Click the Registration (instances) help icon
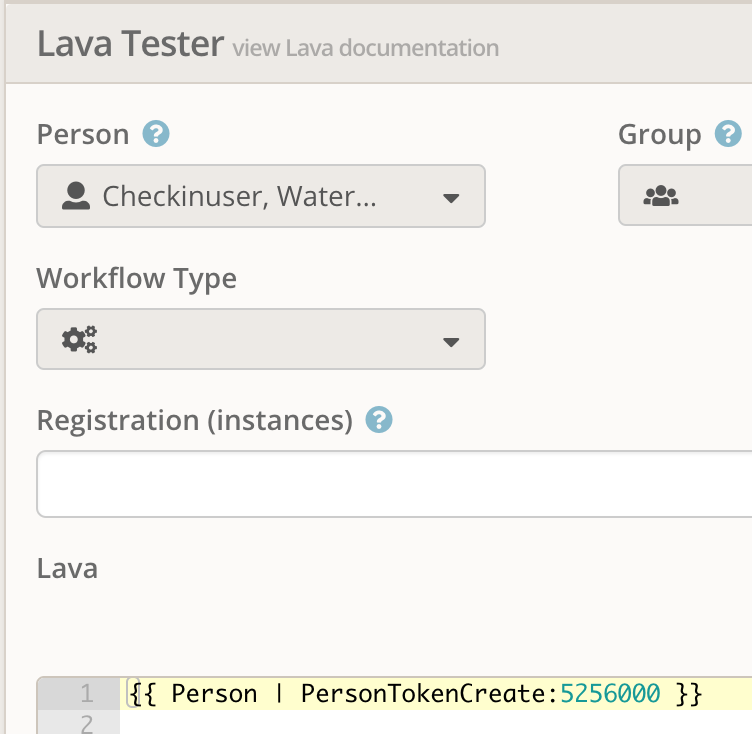 (379, 420)
